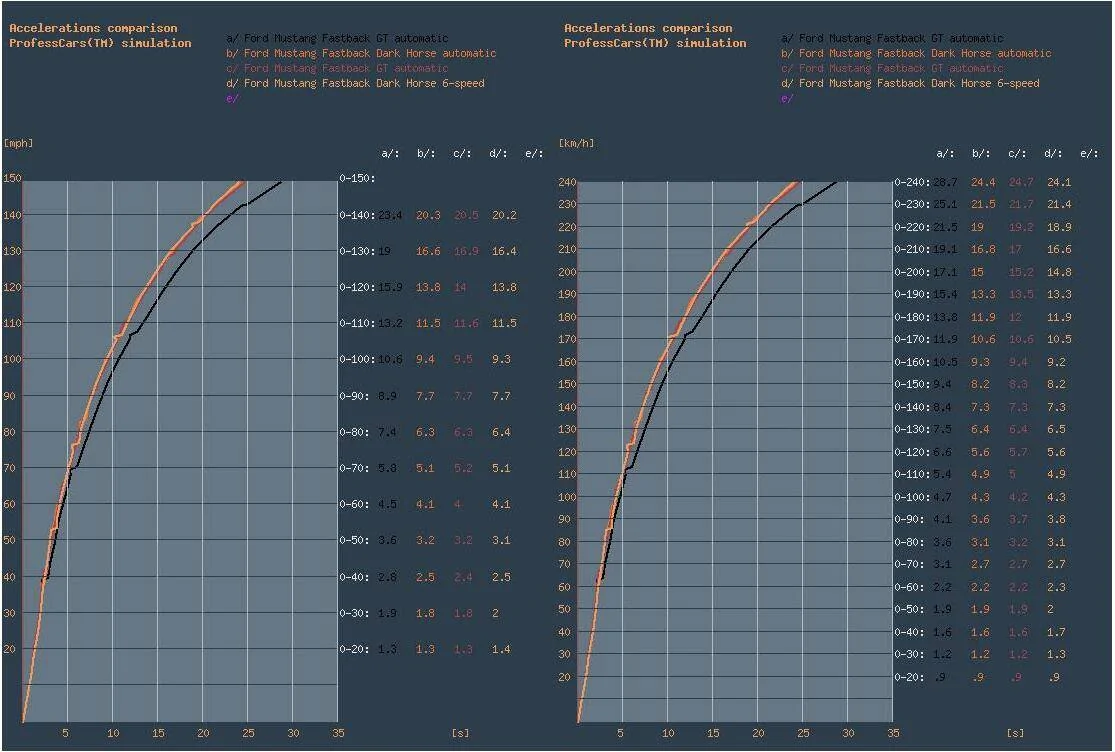Click 'ProfessCars(TM) simulation' heading of km/h chart
Viewport: 1115px width, 752px height.
pos(655,43)
